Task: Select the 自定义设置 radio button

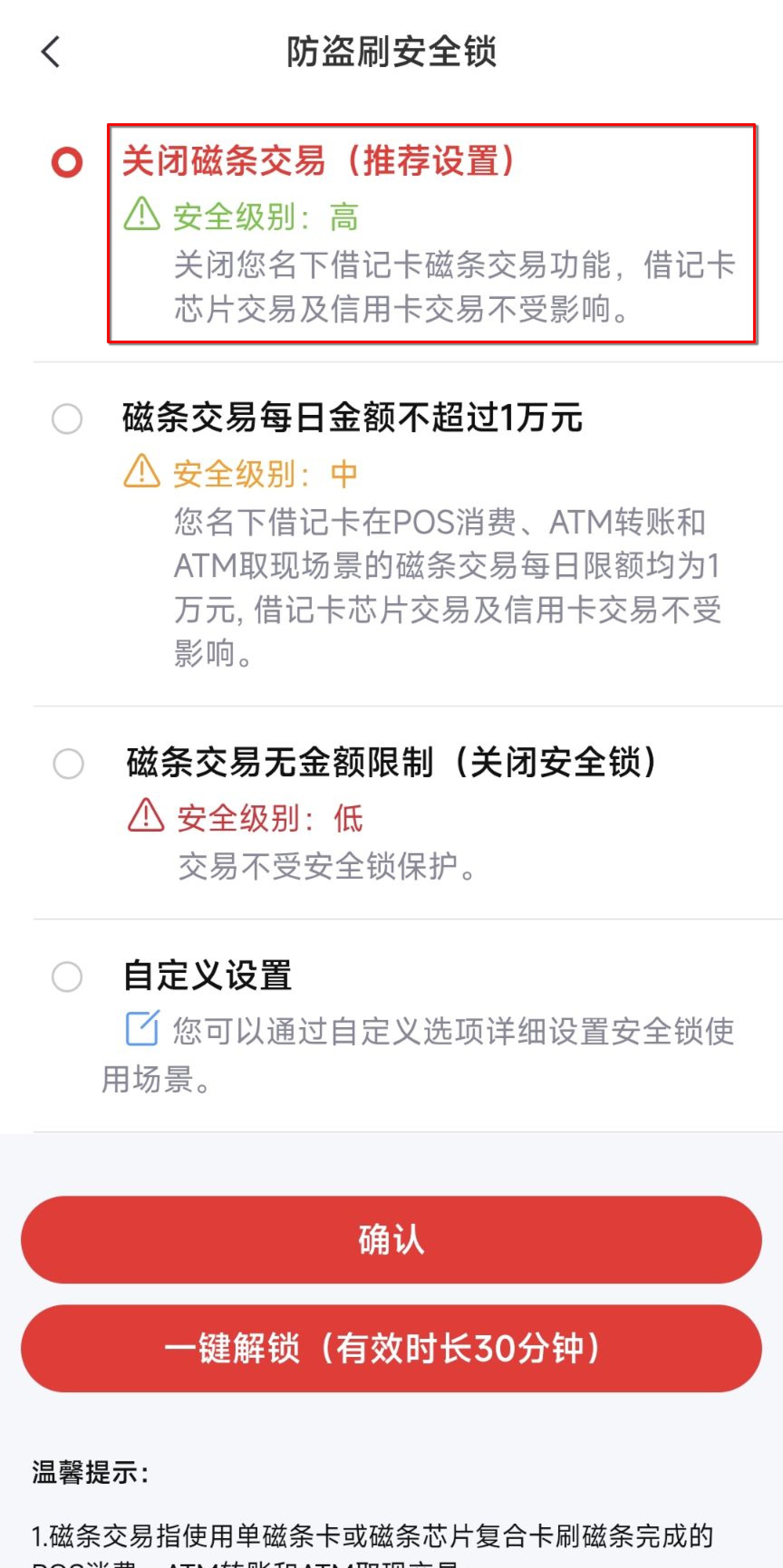Action: point(67,976)
